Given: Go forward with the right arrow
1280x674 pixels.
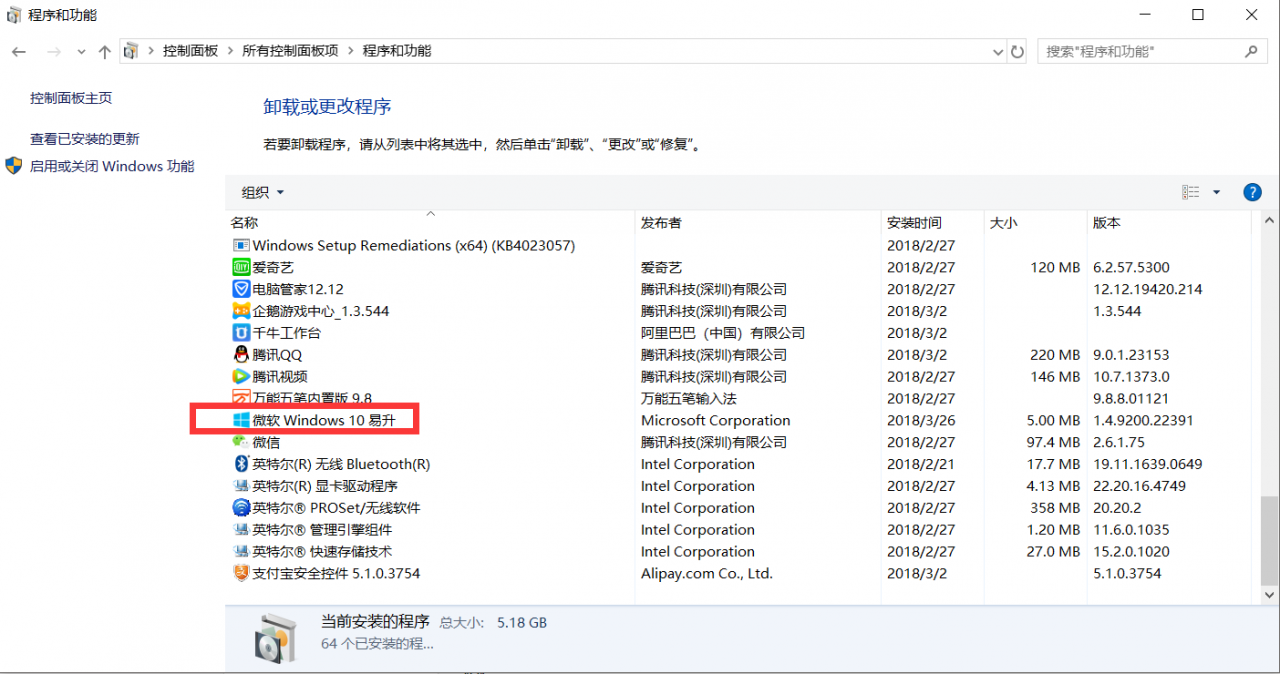Looking at the screenshot, I should click(54, 51).
